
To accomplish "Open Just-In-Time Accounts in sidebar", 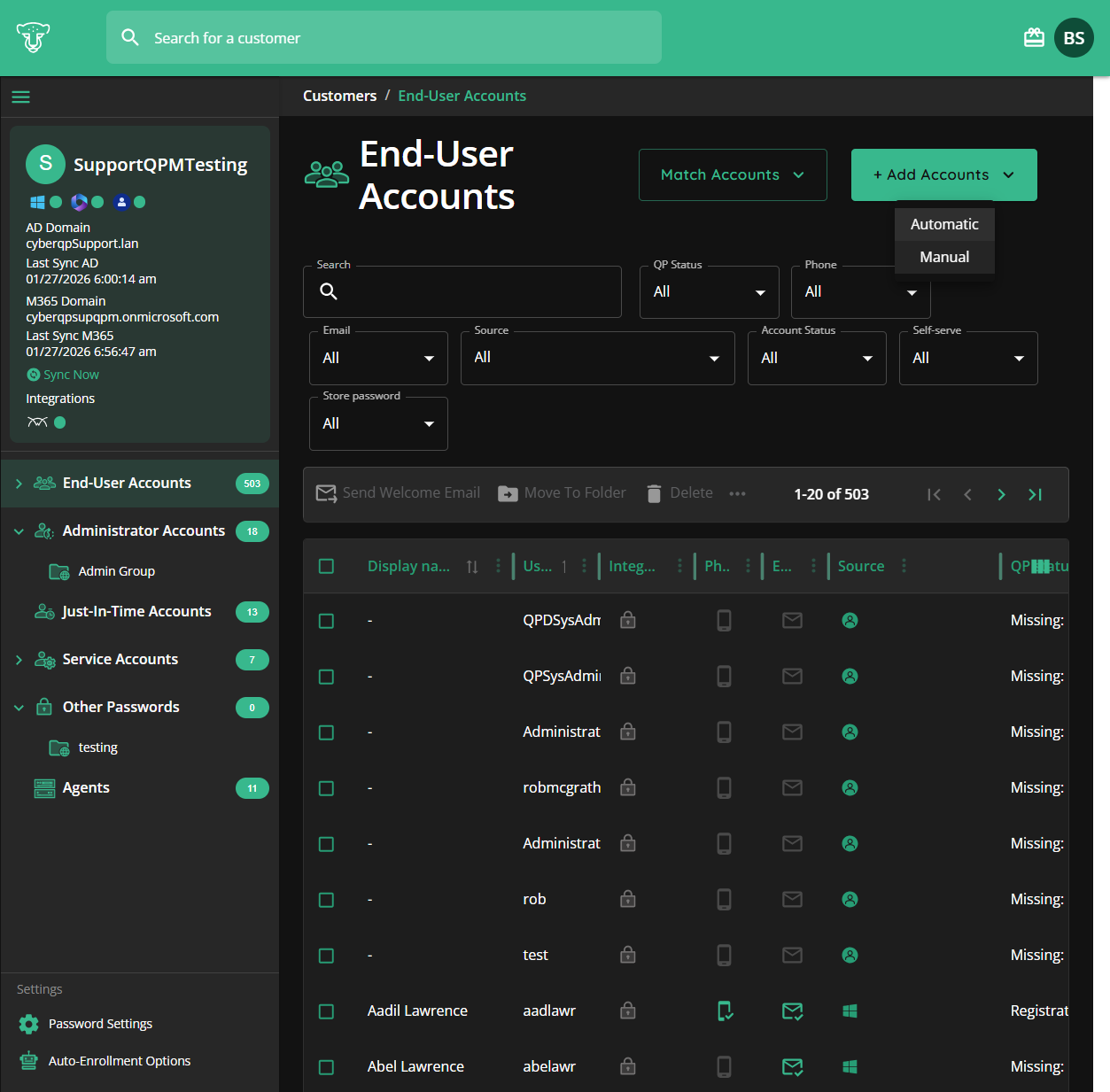I will pyautogui.click(x=140, y=612).
